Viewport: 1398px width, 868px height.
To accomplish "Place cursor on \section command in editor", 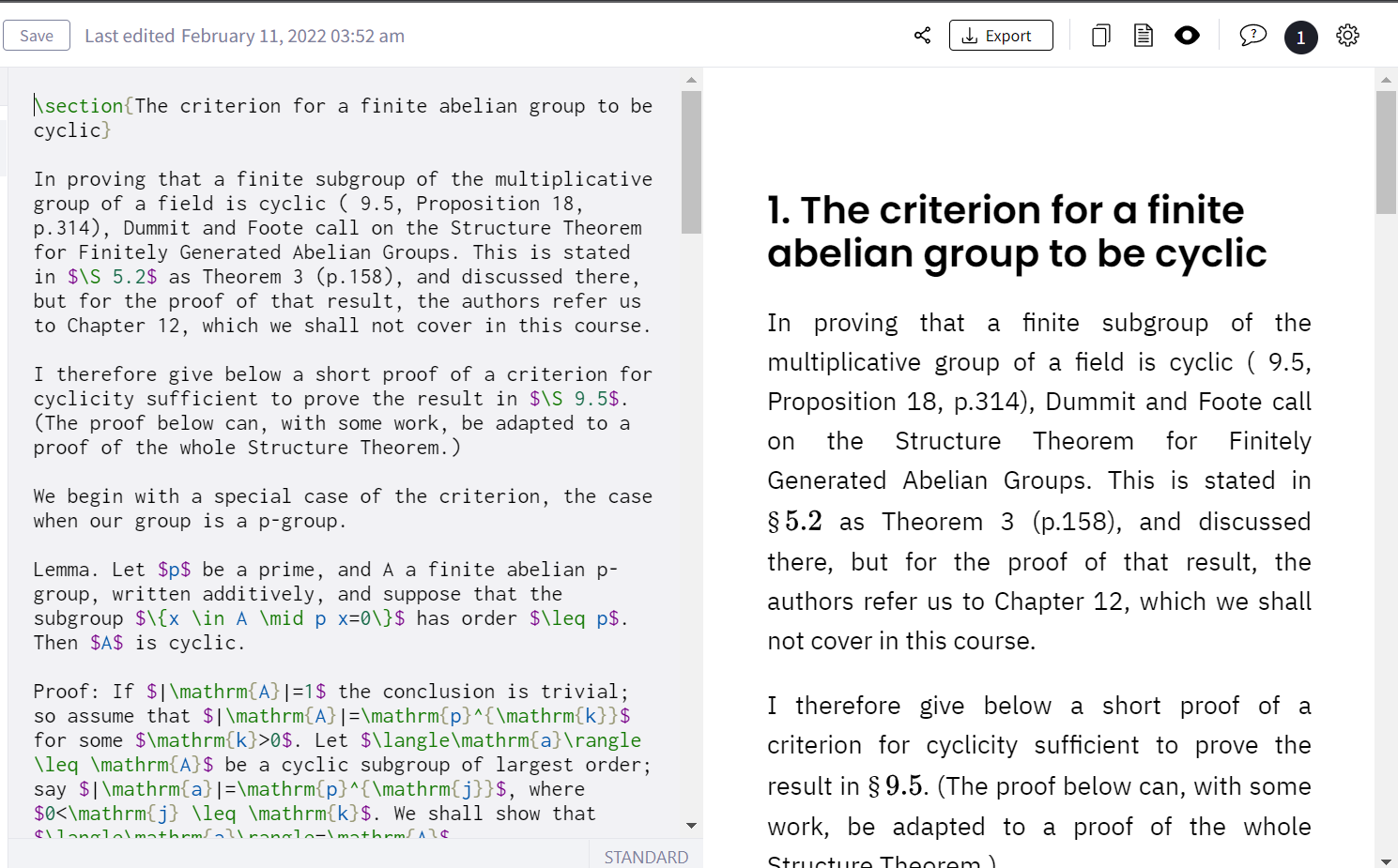I will click(x=79, y=106).
